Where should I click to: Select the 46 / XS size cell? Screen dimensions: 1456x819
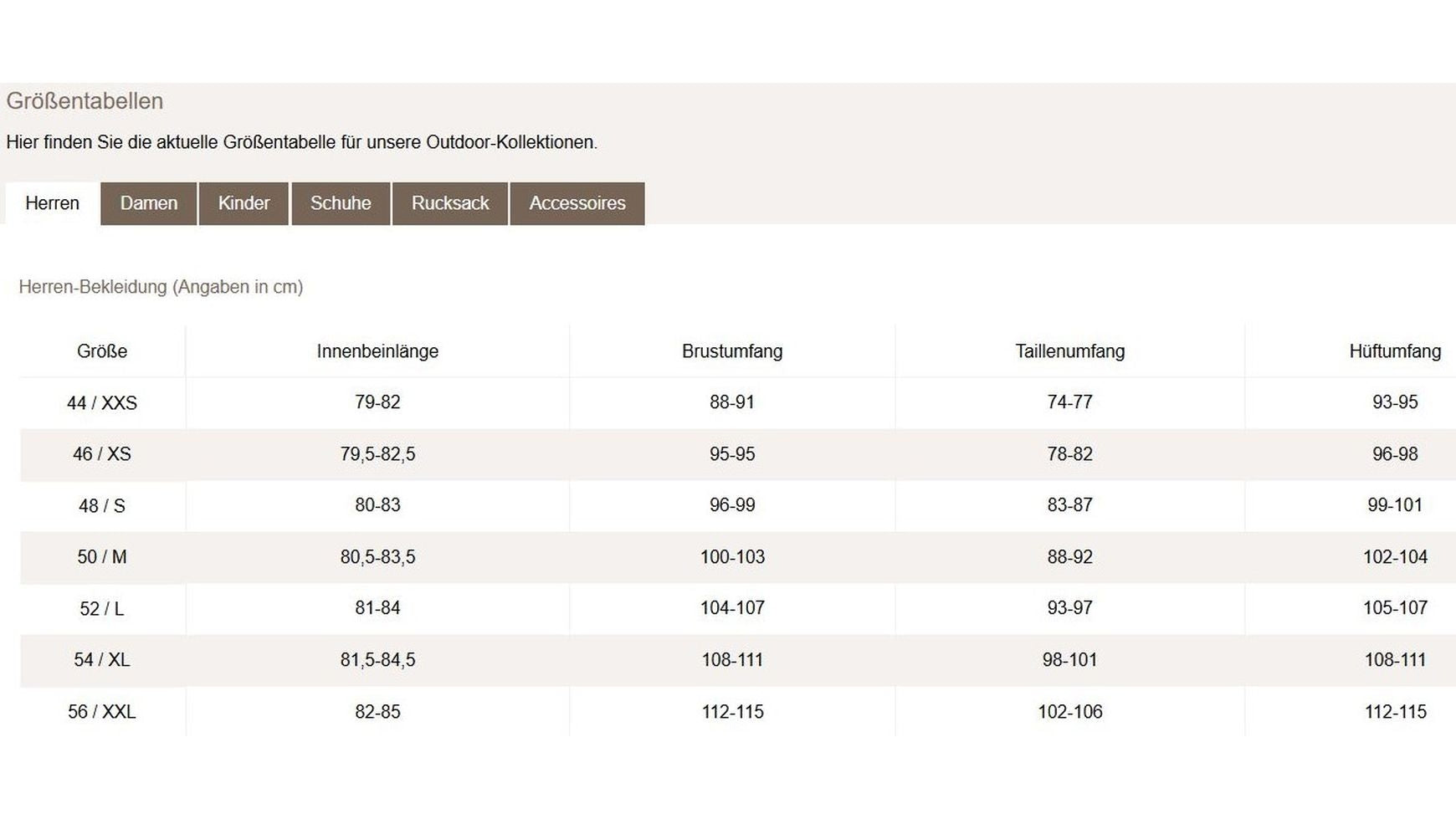click(x=102, y=454)
